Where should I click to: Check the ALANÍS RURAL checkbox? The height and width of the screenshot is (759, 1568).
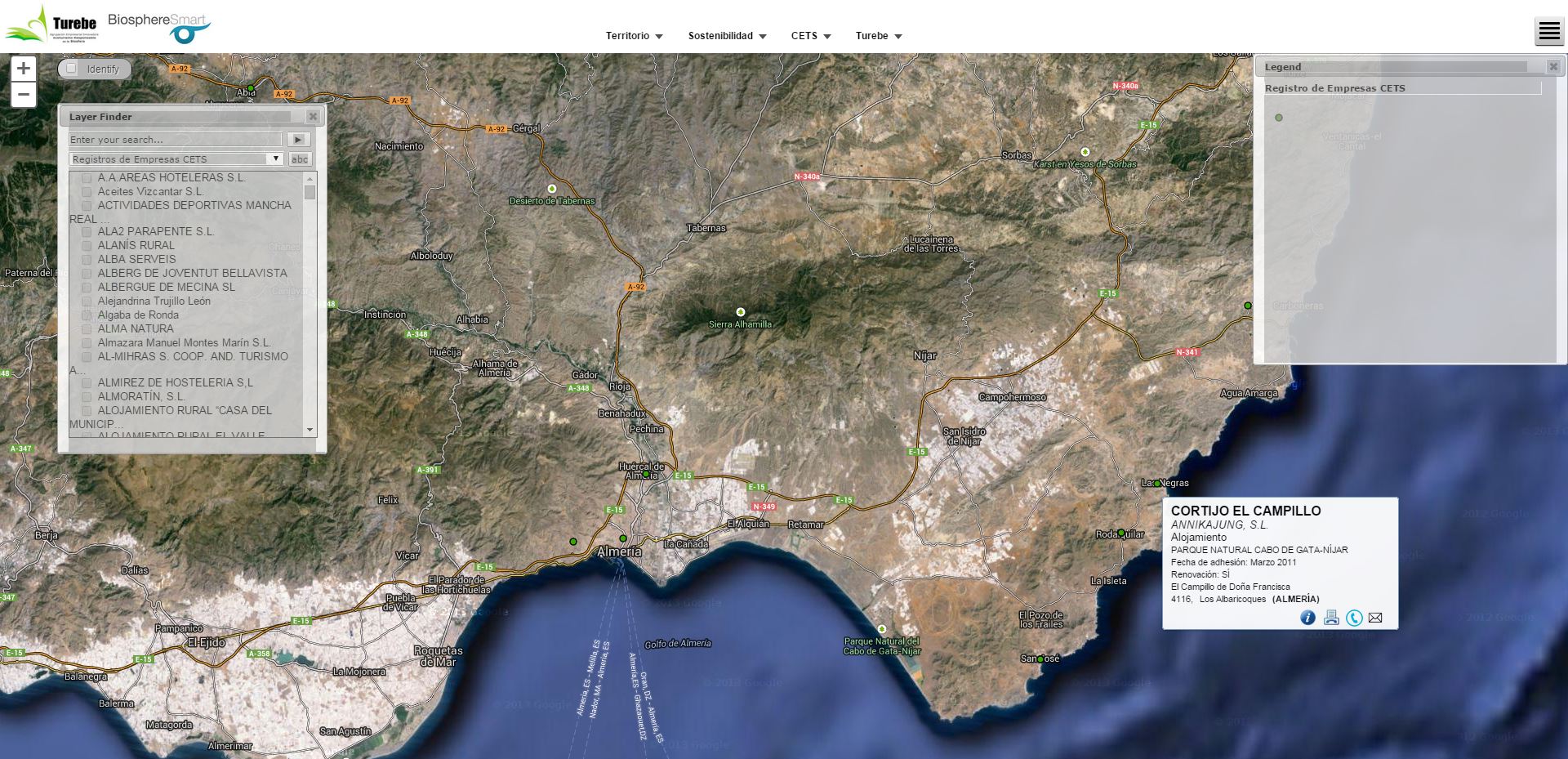click(87, 245)
